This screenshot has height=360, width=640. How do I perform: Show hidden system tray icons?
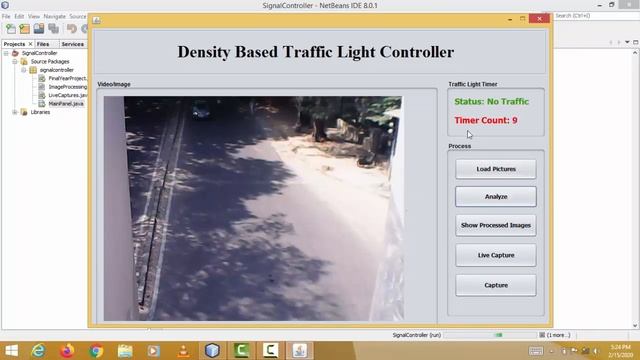point(551,351)
